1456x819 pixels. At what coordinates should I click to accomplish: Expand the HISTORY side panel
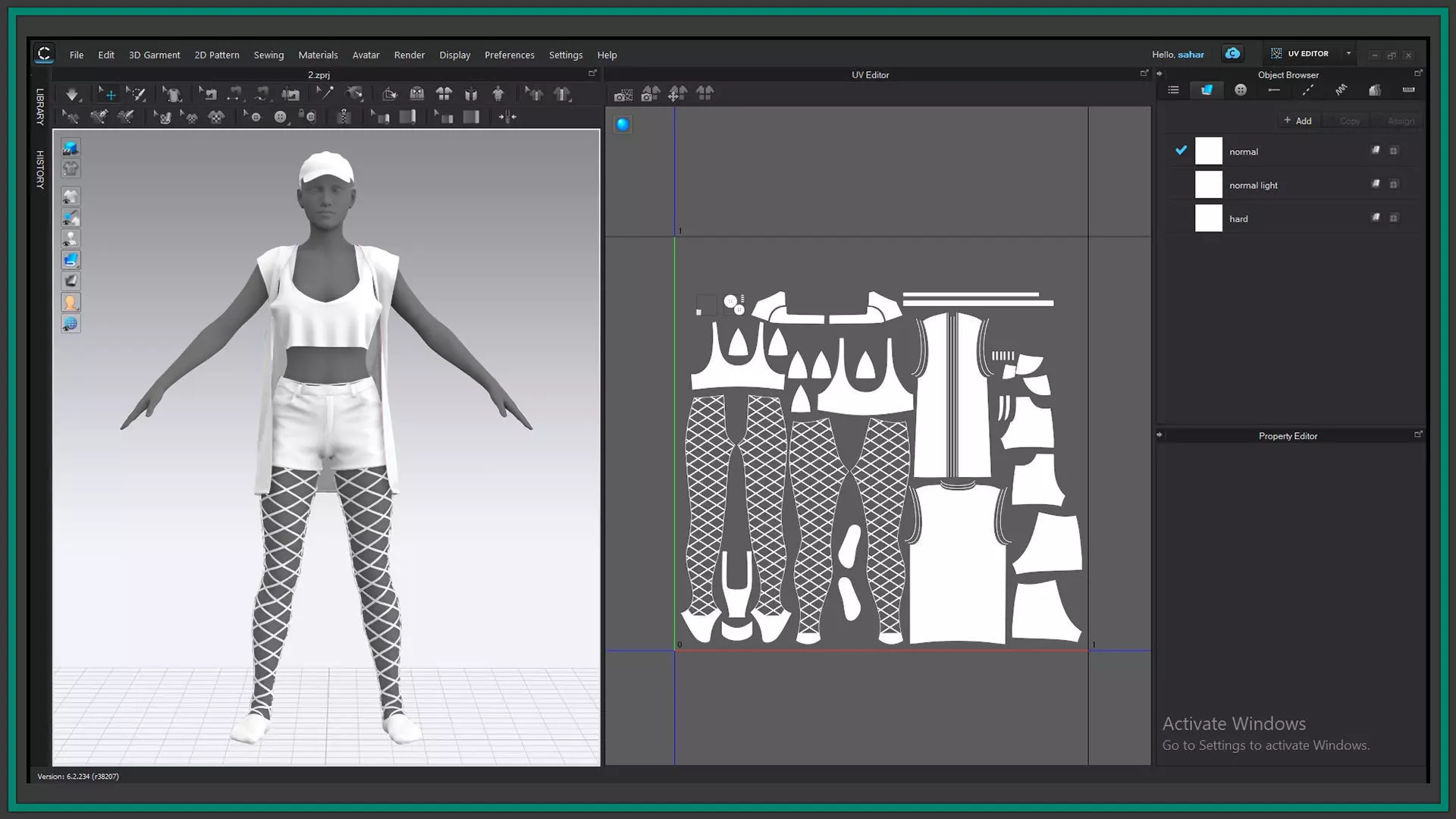(x=40, y=169)
